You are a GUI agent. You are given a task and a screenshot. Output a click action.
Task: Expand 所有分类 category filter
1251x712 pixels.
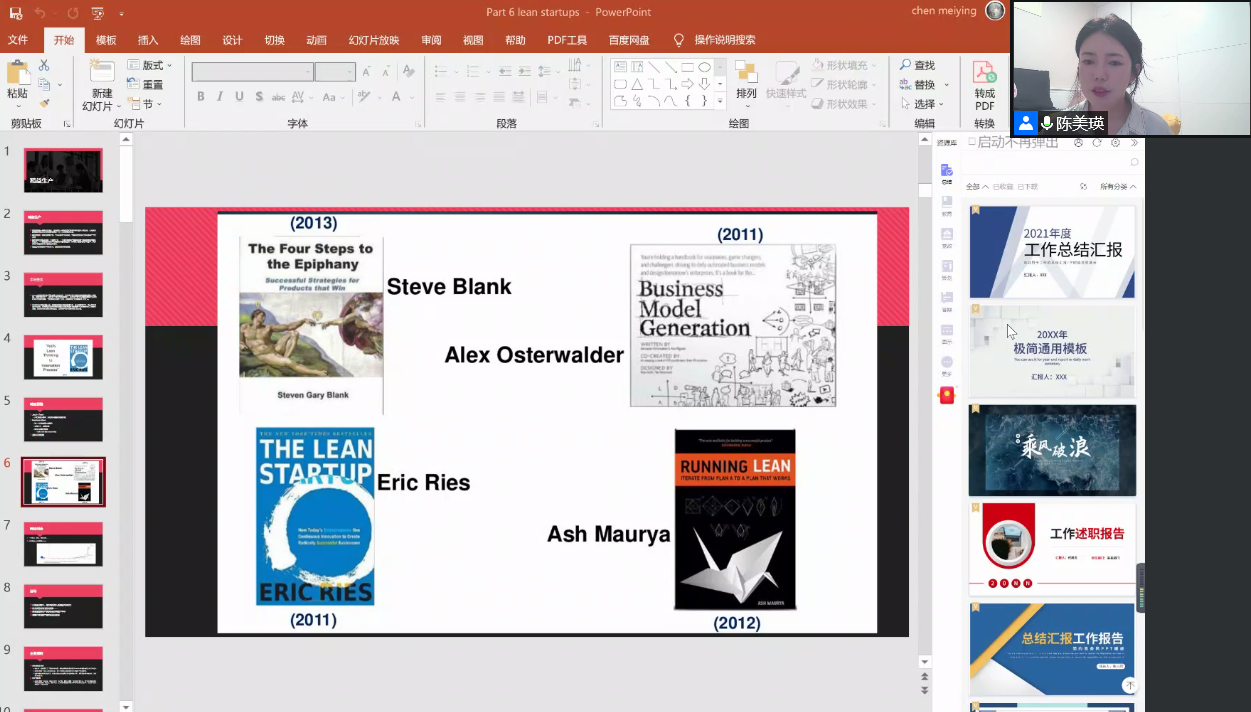click(x=1118, y=187)
